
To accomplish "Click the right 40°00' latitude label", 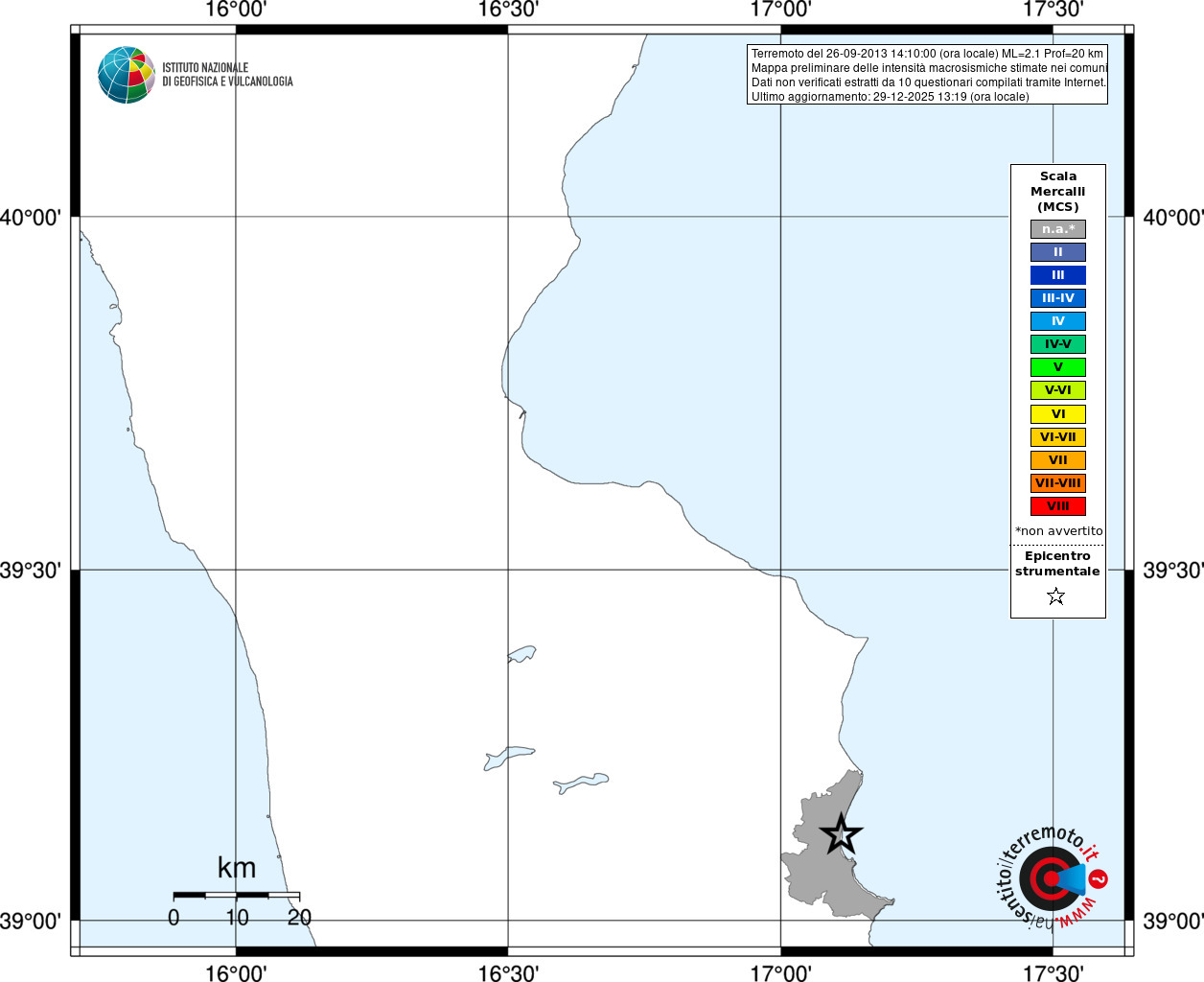I will click(x=1173, y=218).
